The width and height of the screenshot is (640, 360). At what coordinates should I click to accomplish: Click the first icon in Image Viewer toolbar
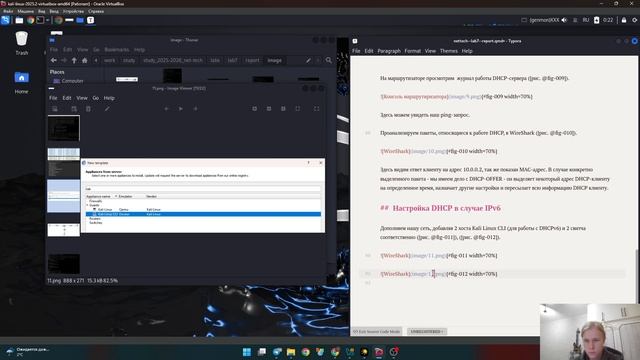click(55, 109)
